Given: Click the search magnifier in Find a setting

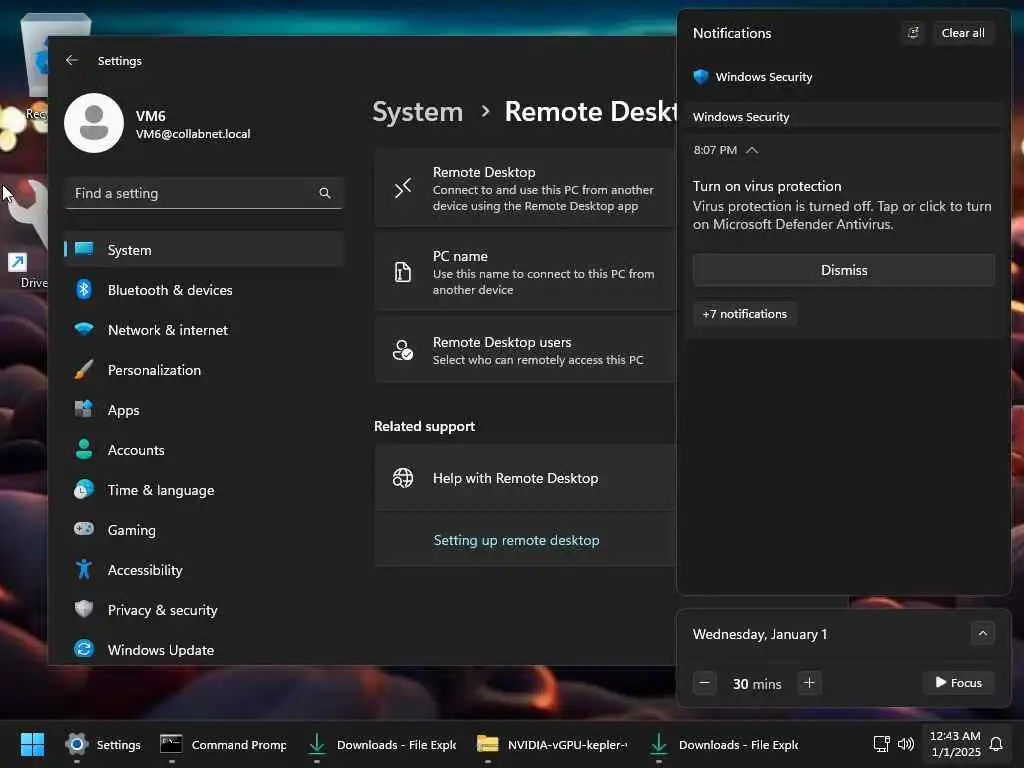Looking at the screenshot, I should coord(325,193).
